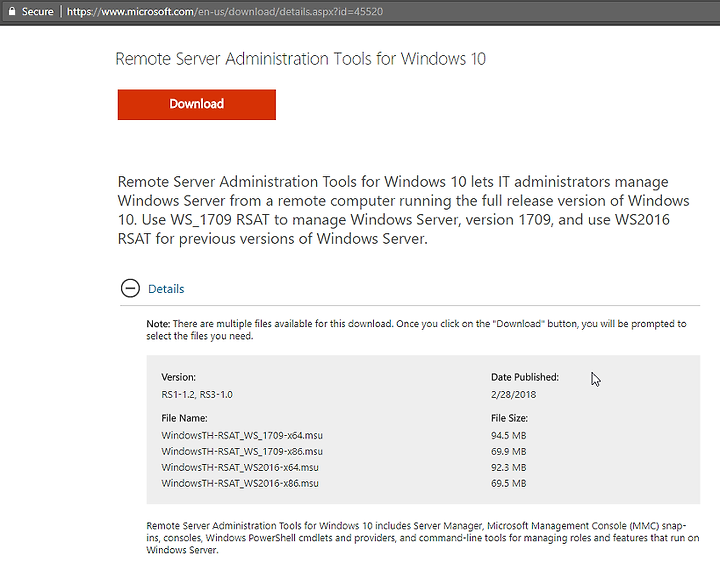Click the version value RS1-1.2, RS3-1.0

[x=197, y=394]
